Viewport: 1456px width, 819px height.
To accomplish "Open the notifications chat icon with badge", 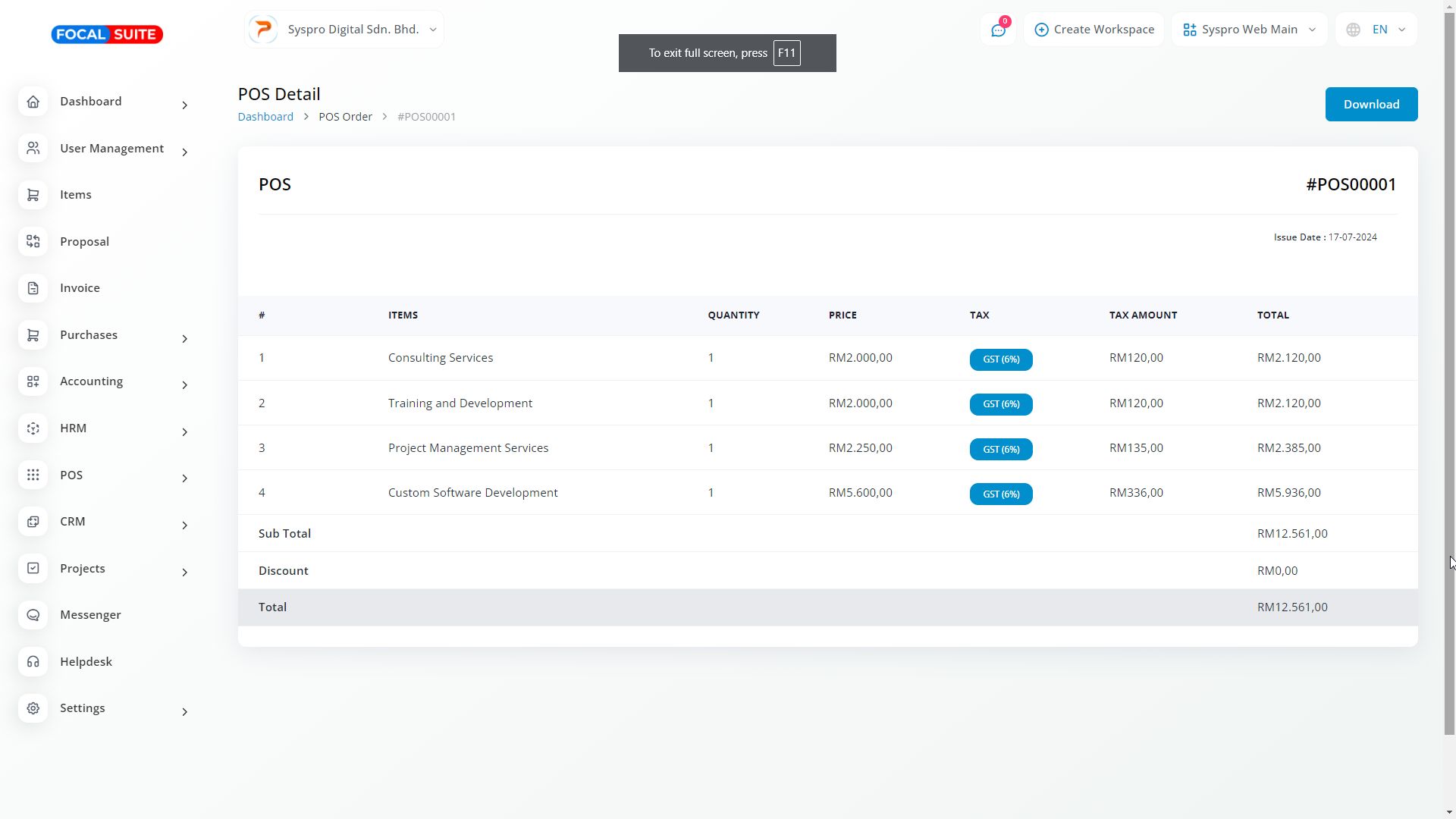I will 998,30.
